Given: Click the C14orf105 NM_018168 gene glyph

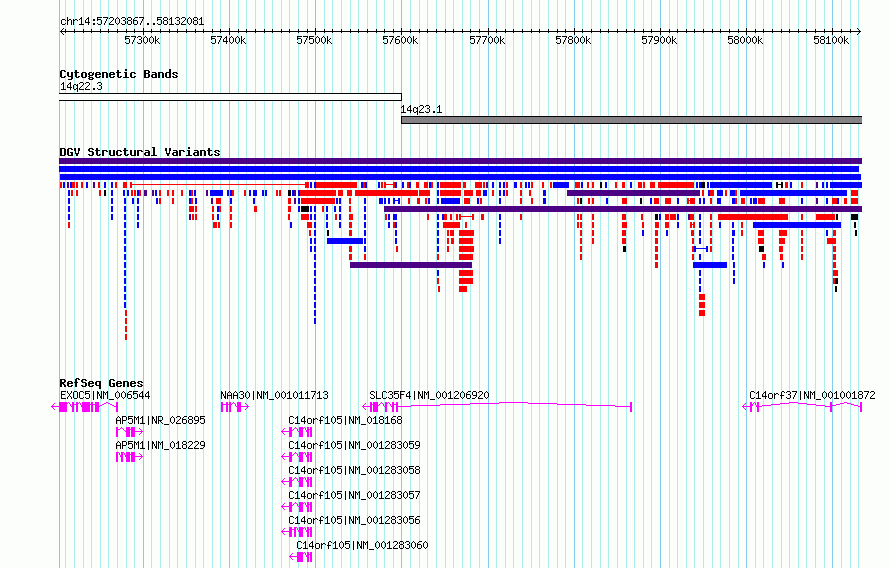Looking at the screenshot, I should (x=297, y=432).
